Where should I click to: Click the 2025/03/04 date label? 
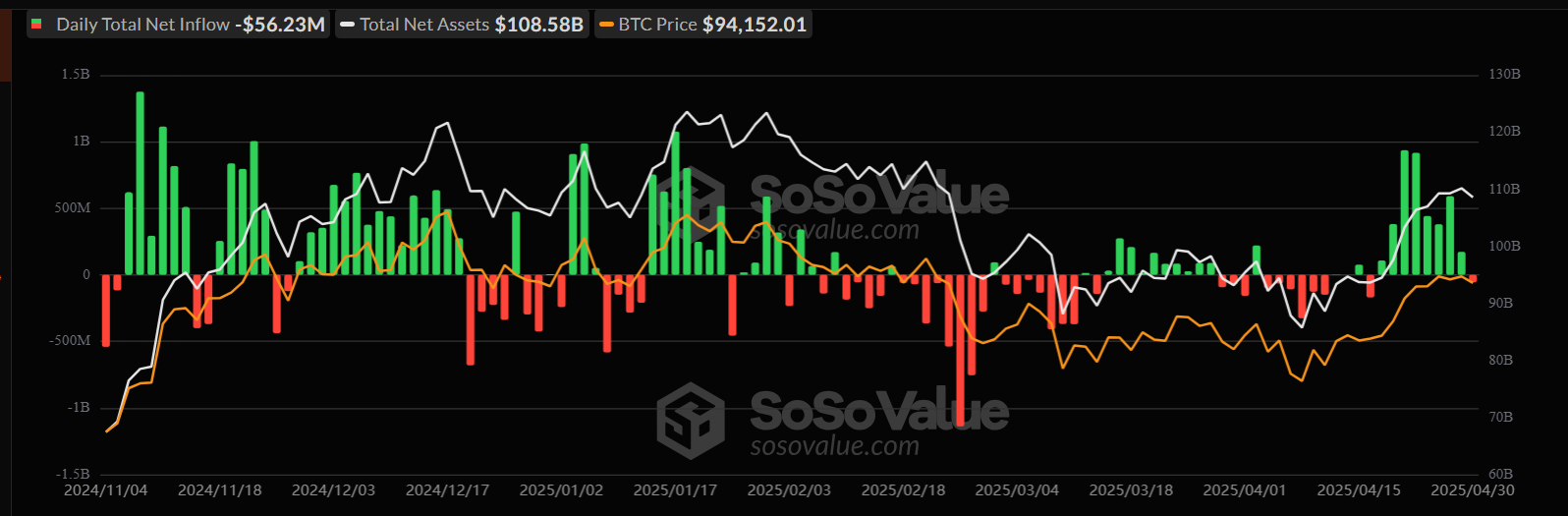click(x=1018, y=489)
